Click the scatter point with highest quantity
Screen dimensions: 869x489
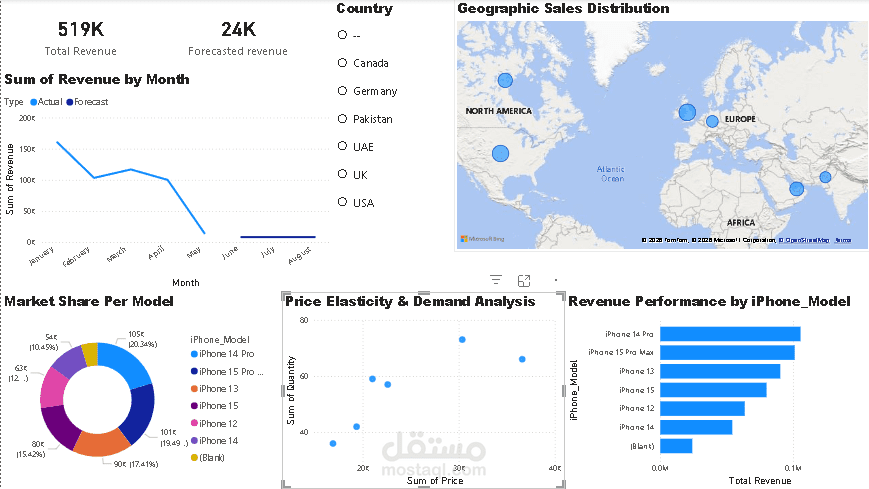[462, 339]
